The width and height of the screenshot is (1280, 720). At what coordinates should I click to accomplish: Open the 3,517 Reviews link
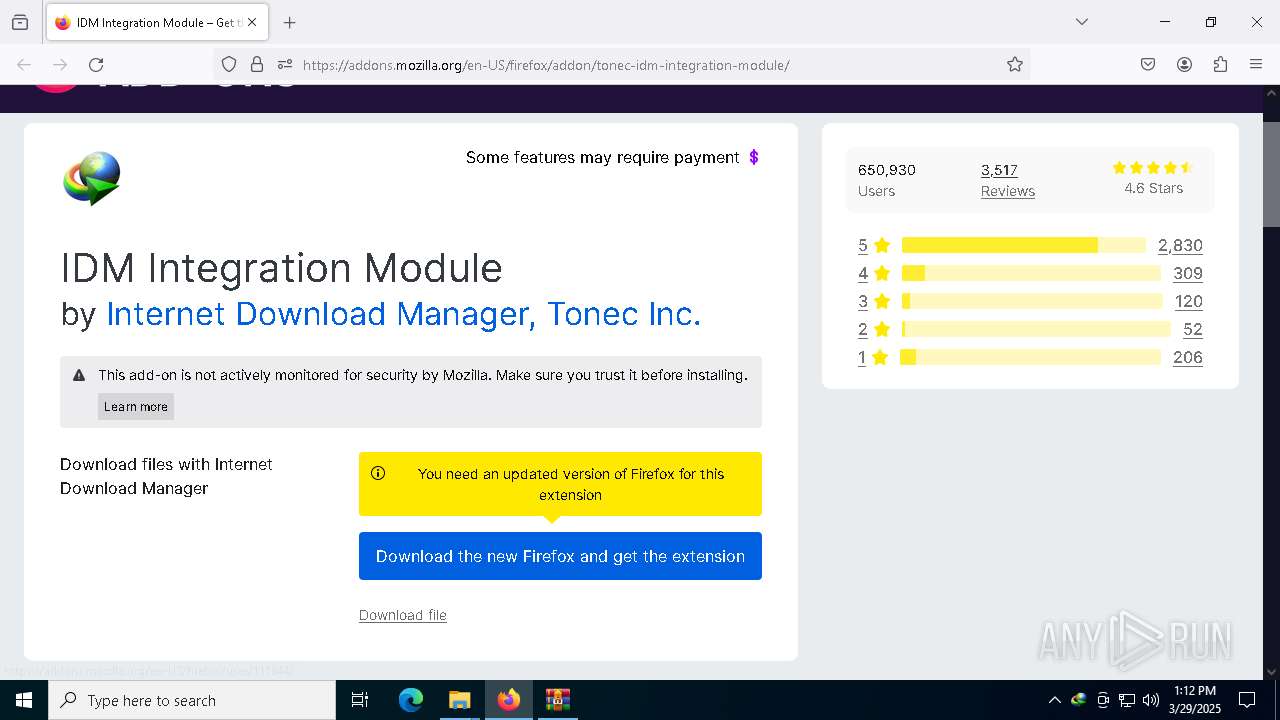tap(1007, 180)
